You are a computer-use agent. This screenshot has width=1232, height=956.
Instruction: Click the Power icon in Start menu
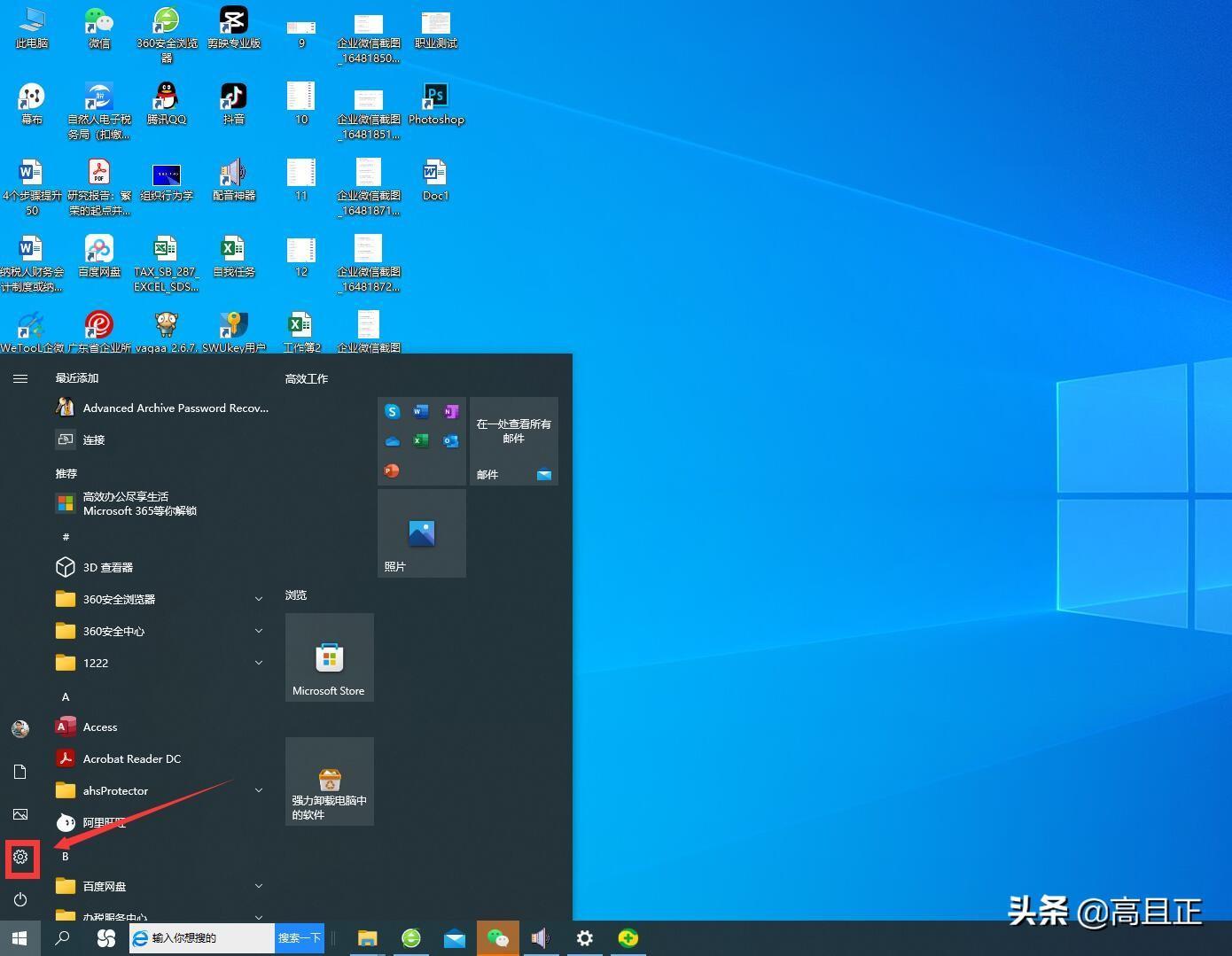point(20,899)
